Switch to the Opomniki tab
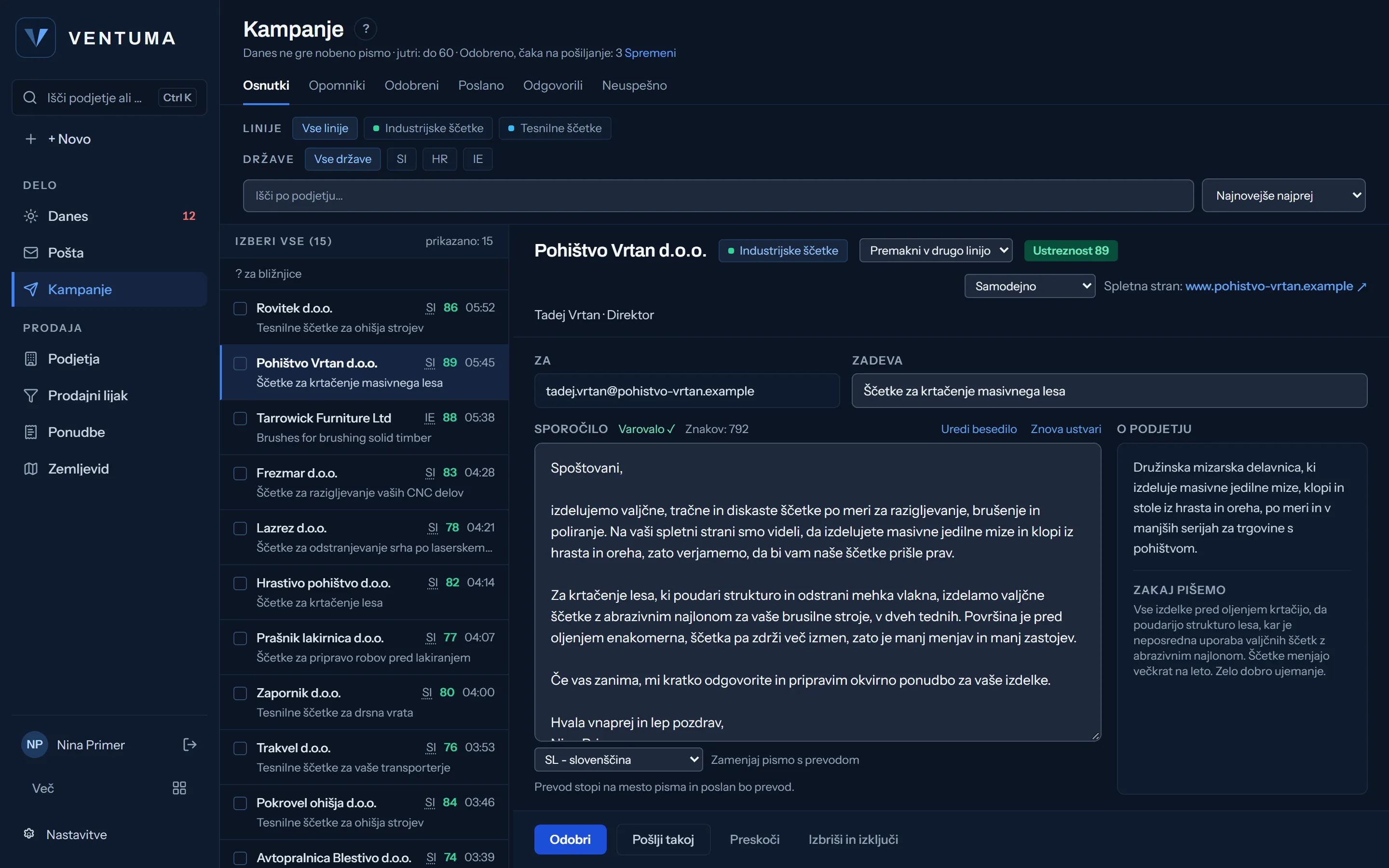Image resolution: width=1389 pixels, height=868 pixels. click(x=337, y=85)
